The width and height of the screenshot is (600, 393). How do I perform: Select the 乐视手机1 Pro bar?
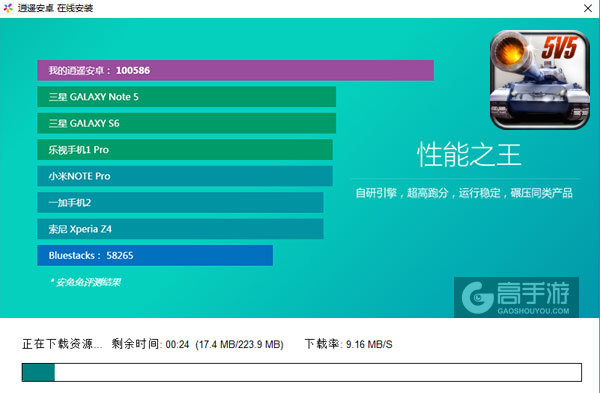click(x=185, y=150)
